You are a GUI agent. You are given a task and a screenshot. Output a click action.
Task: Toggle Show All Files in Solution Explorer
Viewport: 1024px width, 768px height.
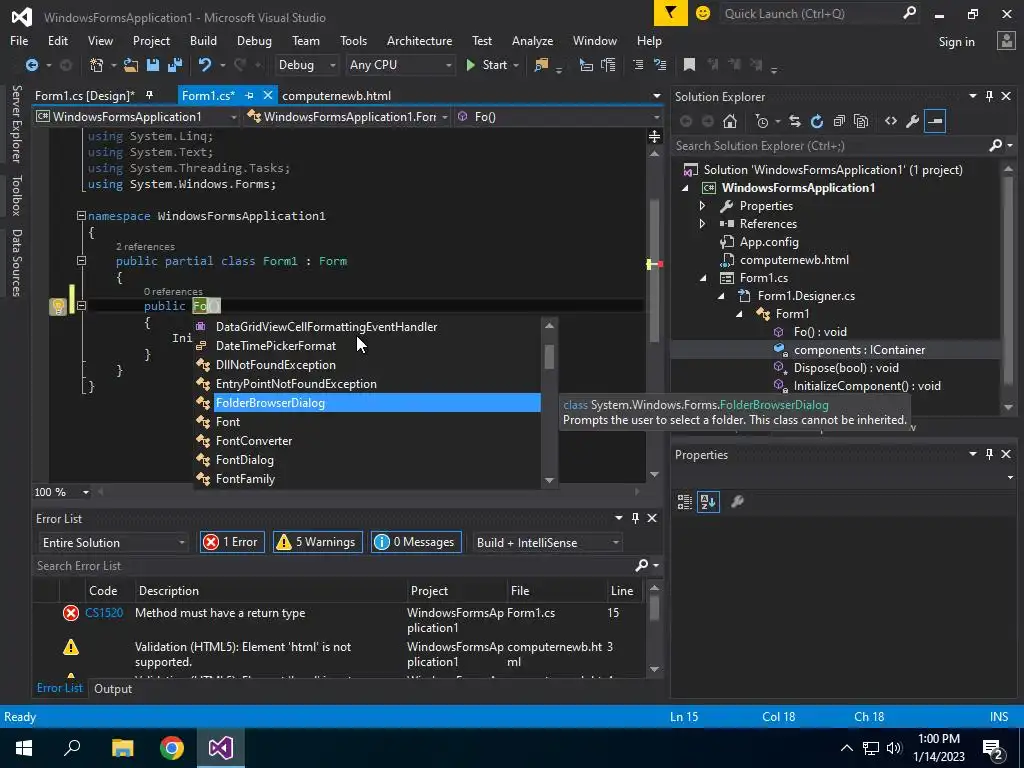pyautogui.click(x=861, y=121)
